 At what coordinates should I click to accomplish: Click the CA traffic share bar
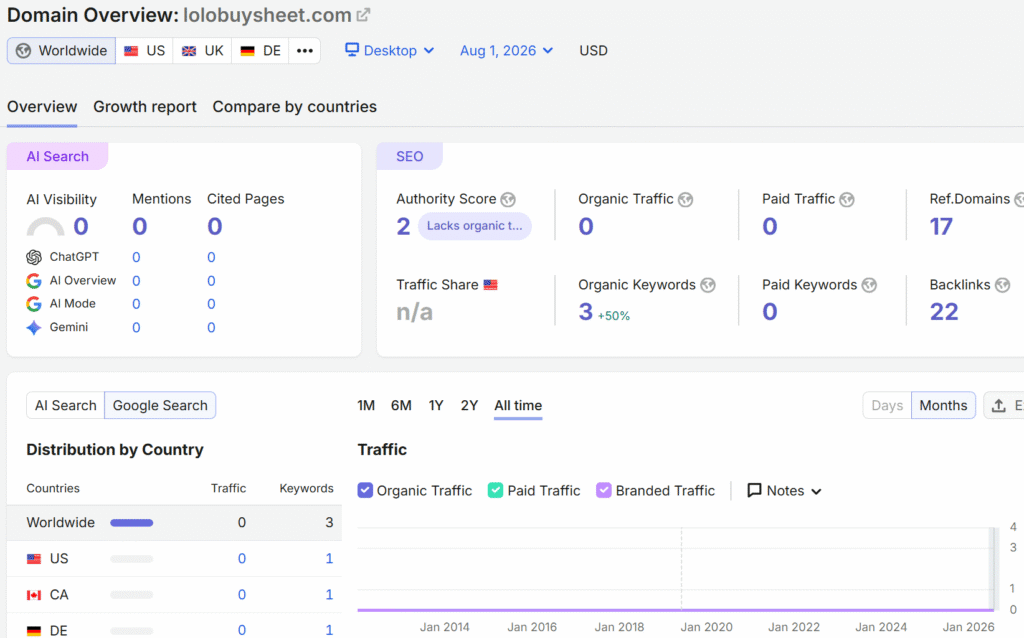click(131, 595)
